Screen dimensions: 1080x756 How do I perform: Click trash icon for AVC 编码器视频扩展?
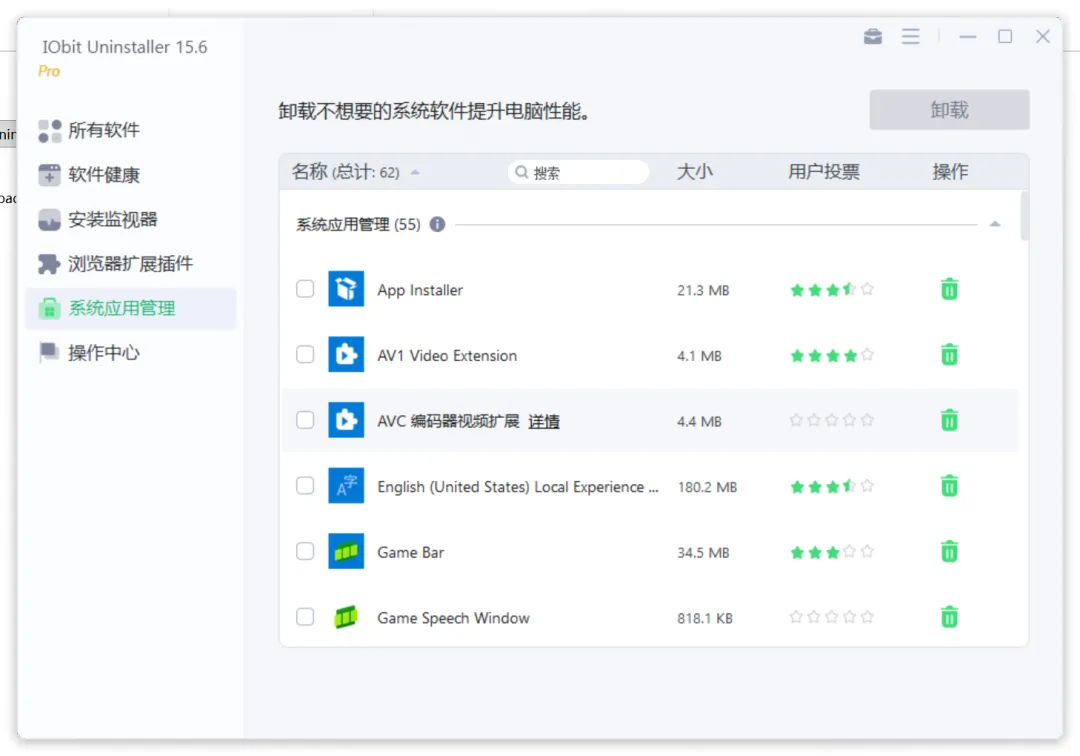949,420
